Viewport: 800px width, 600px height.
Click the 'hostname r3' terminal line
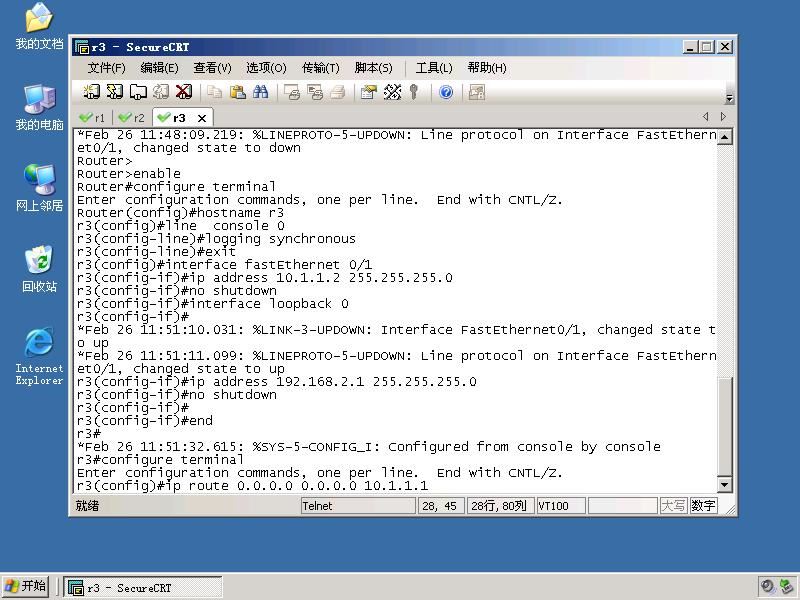pyautogui.click(x=180, y=213)
